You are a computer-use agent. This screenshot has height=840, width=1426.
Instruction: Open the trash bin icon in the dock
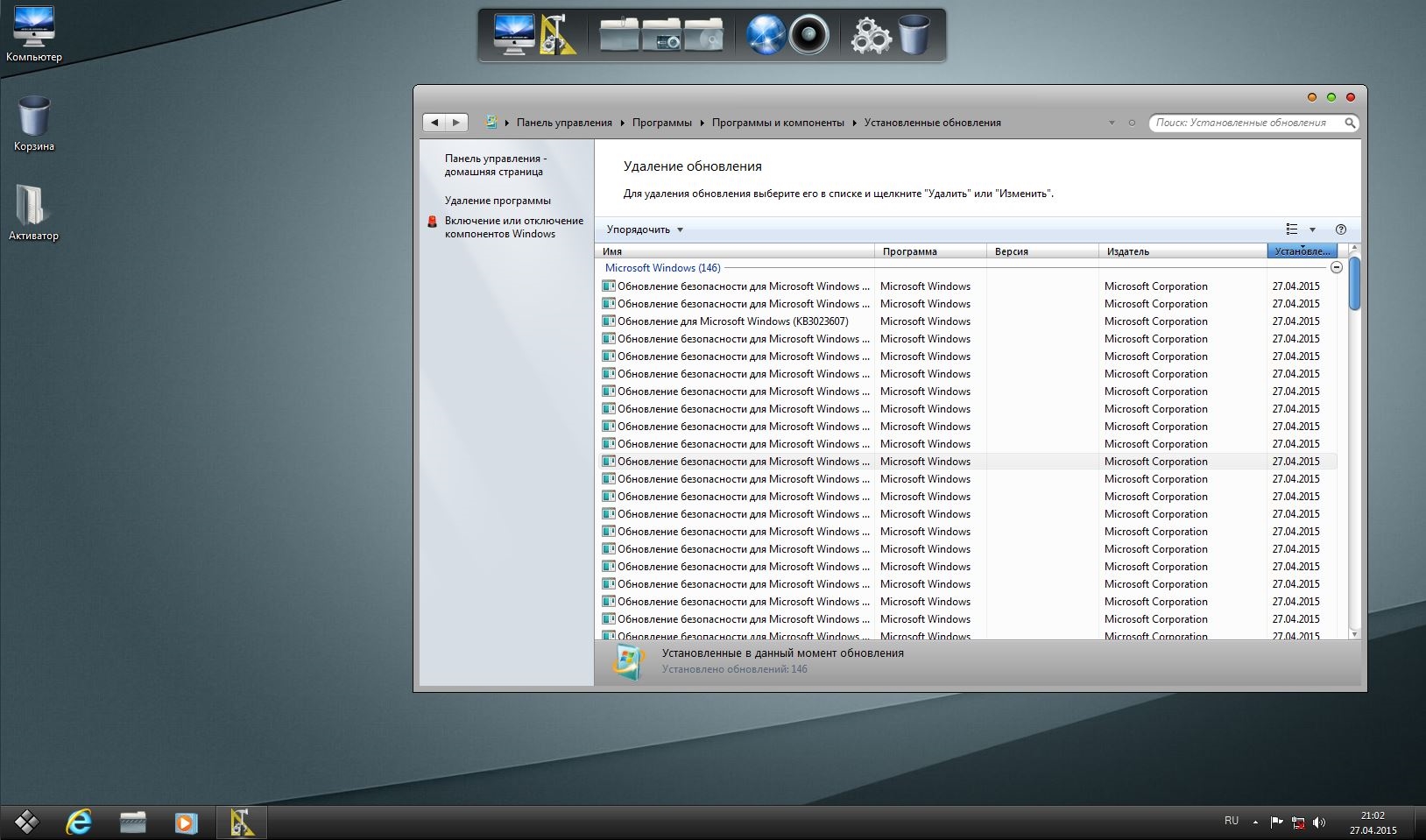click(x=914, y=35)
